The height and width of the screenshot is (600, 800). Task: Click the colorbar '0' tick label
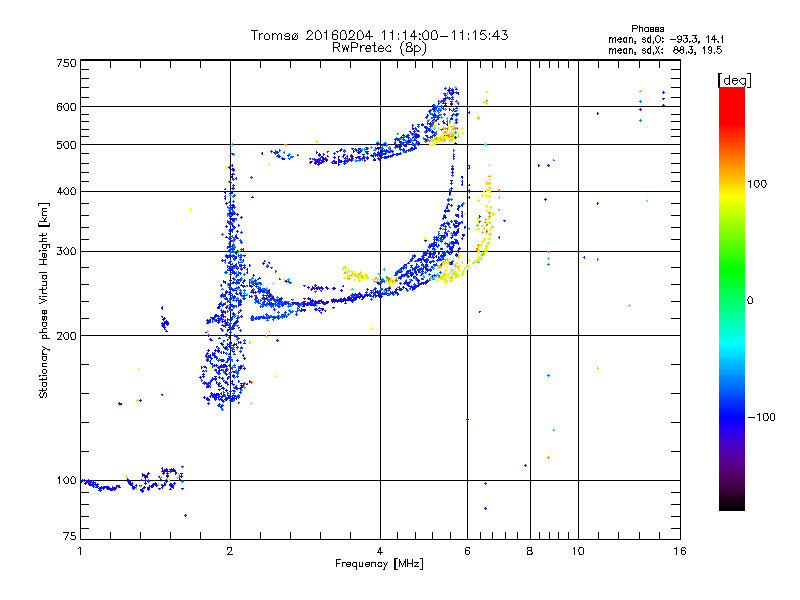750,301
